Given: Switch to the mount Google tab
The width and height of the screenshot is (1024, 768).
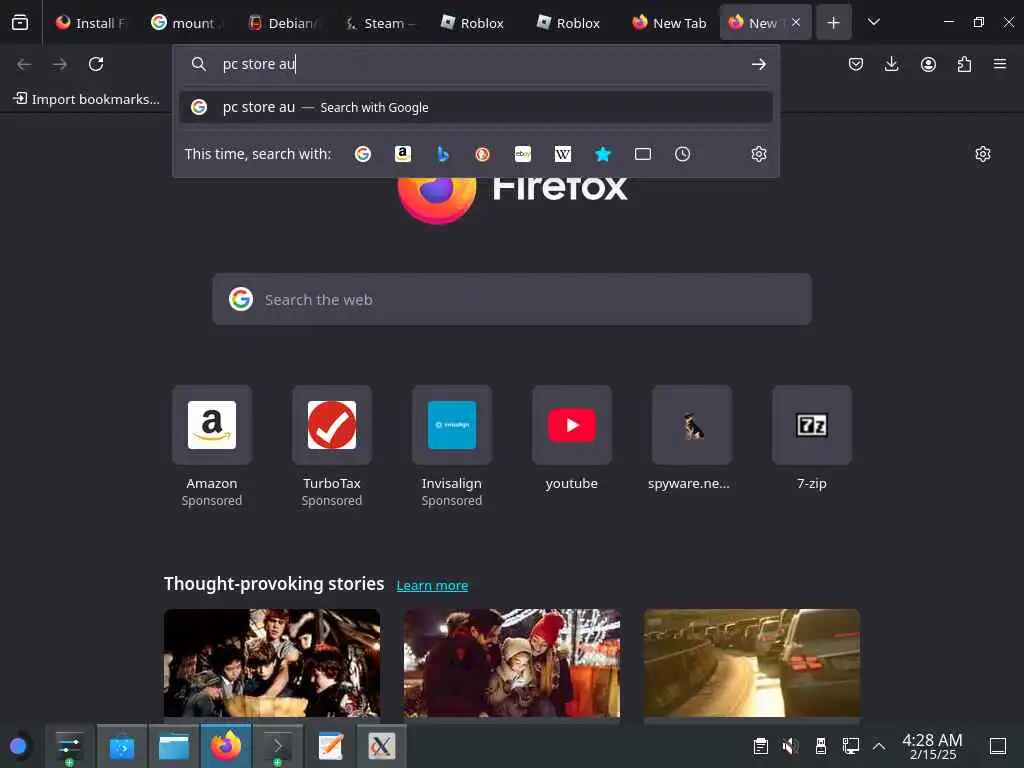Looking at the screenshot, I should click(187, 23).
